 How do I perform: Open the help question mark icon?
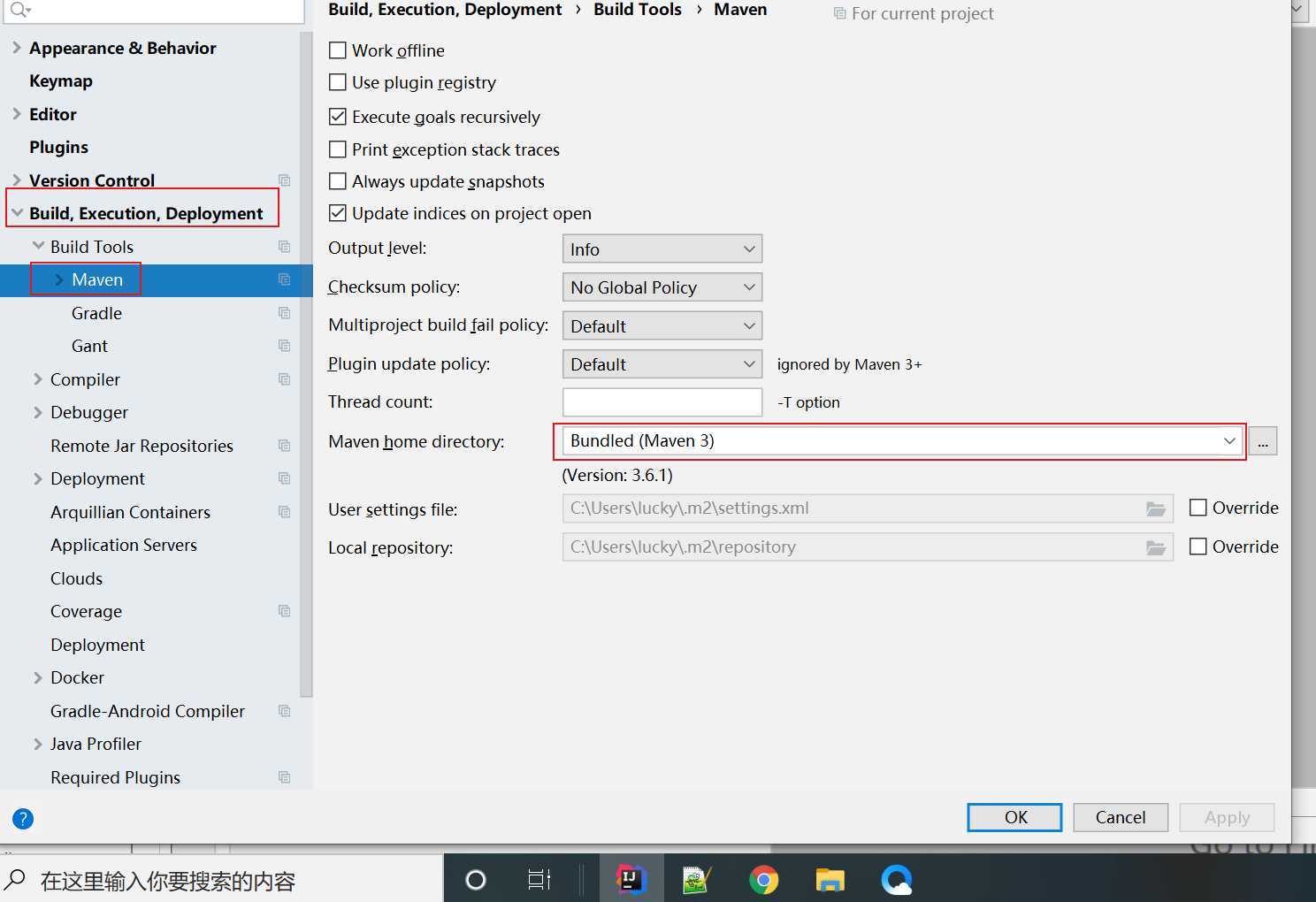[23, 819]
